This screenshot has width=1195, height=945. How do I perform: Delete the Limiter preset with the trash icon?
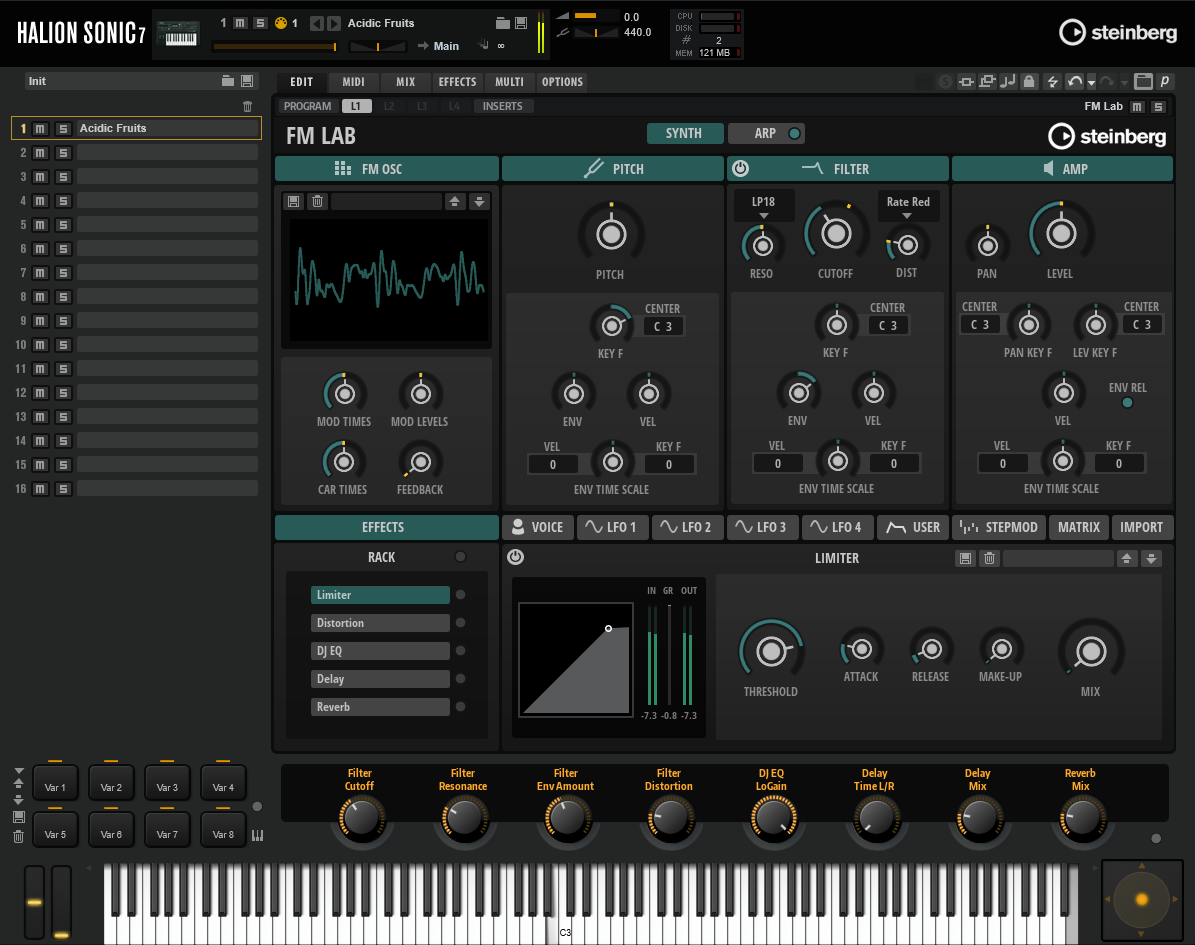(x=989, y=559)
